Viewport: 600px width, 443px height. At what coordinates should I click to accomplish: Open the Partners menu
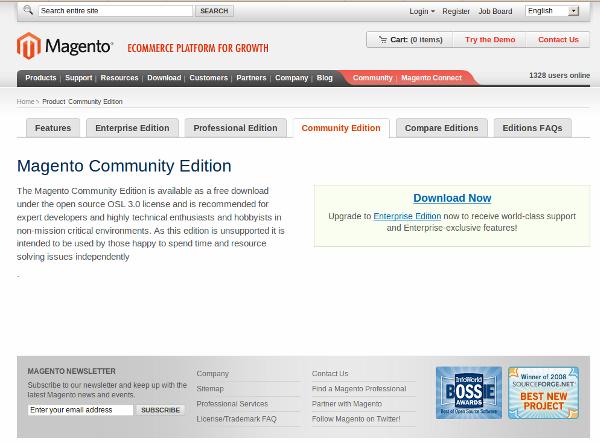251,78
